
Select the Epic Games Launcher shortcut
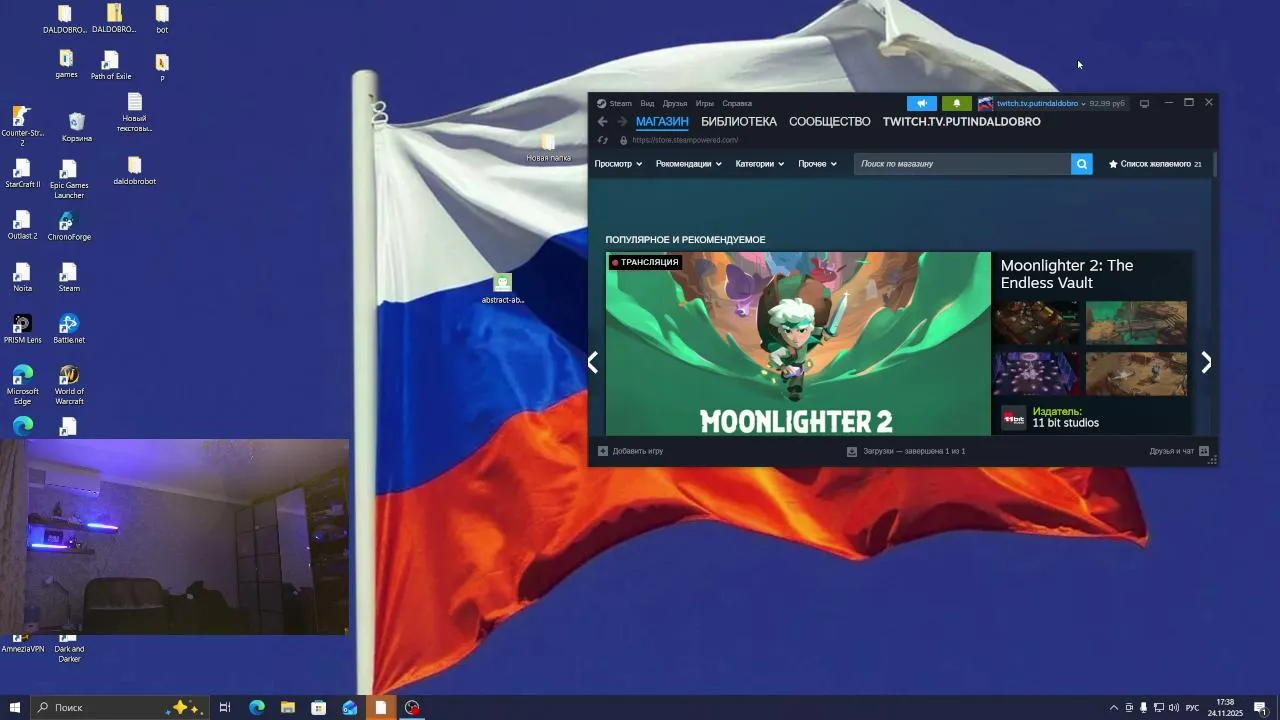tap(69, 179)
